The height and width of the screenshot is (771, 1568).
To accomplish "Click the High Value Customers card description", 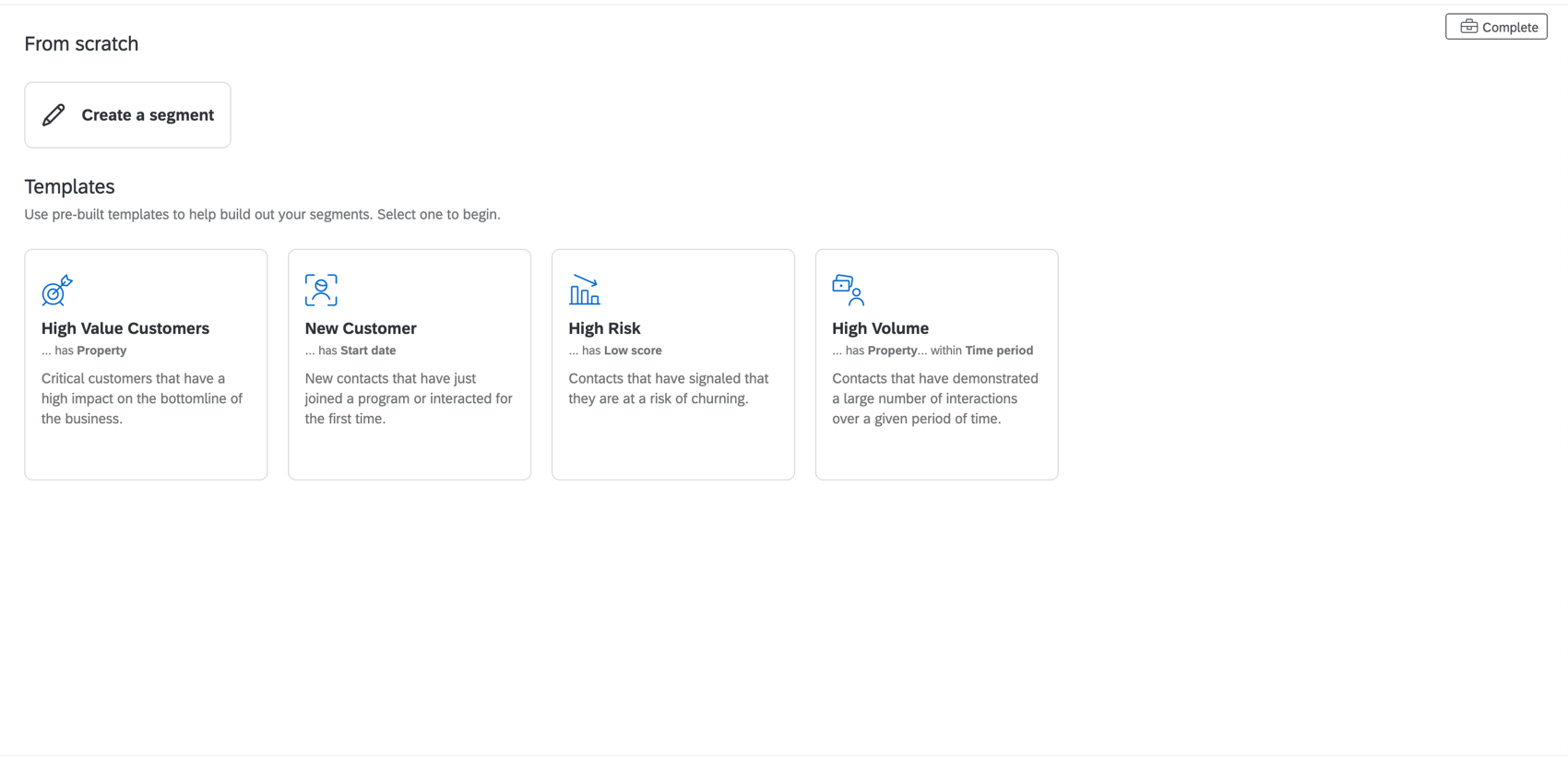I will tap(142, 398).
